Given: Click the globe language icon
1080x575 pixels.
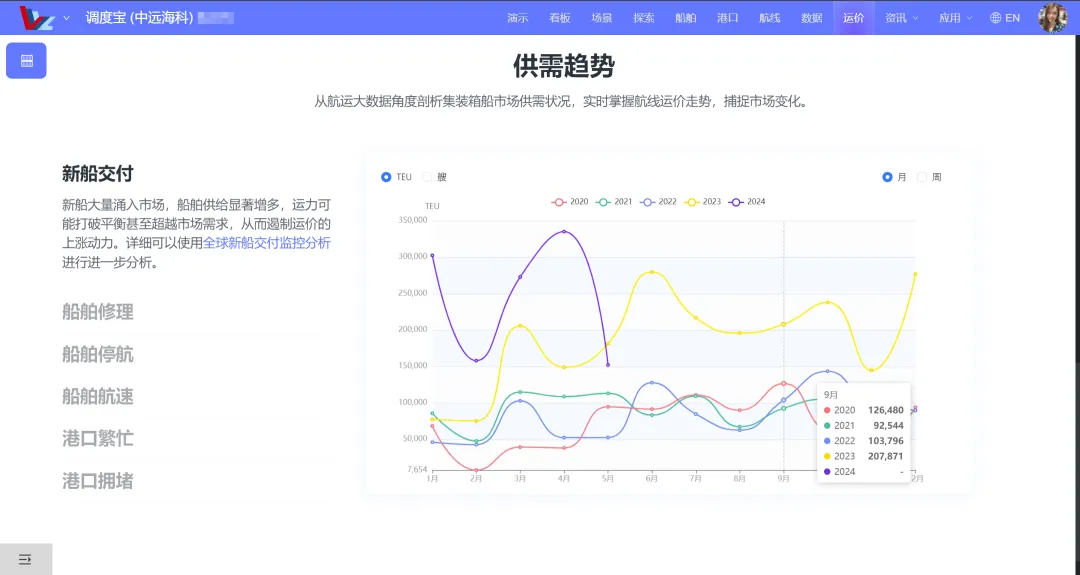Looking at the screenshot, I should point(995,18).
